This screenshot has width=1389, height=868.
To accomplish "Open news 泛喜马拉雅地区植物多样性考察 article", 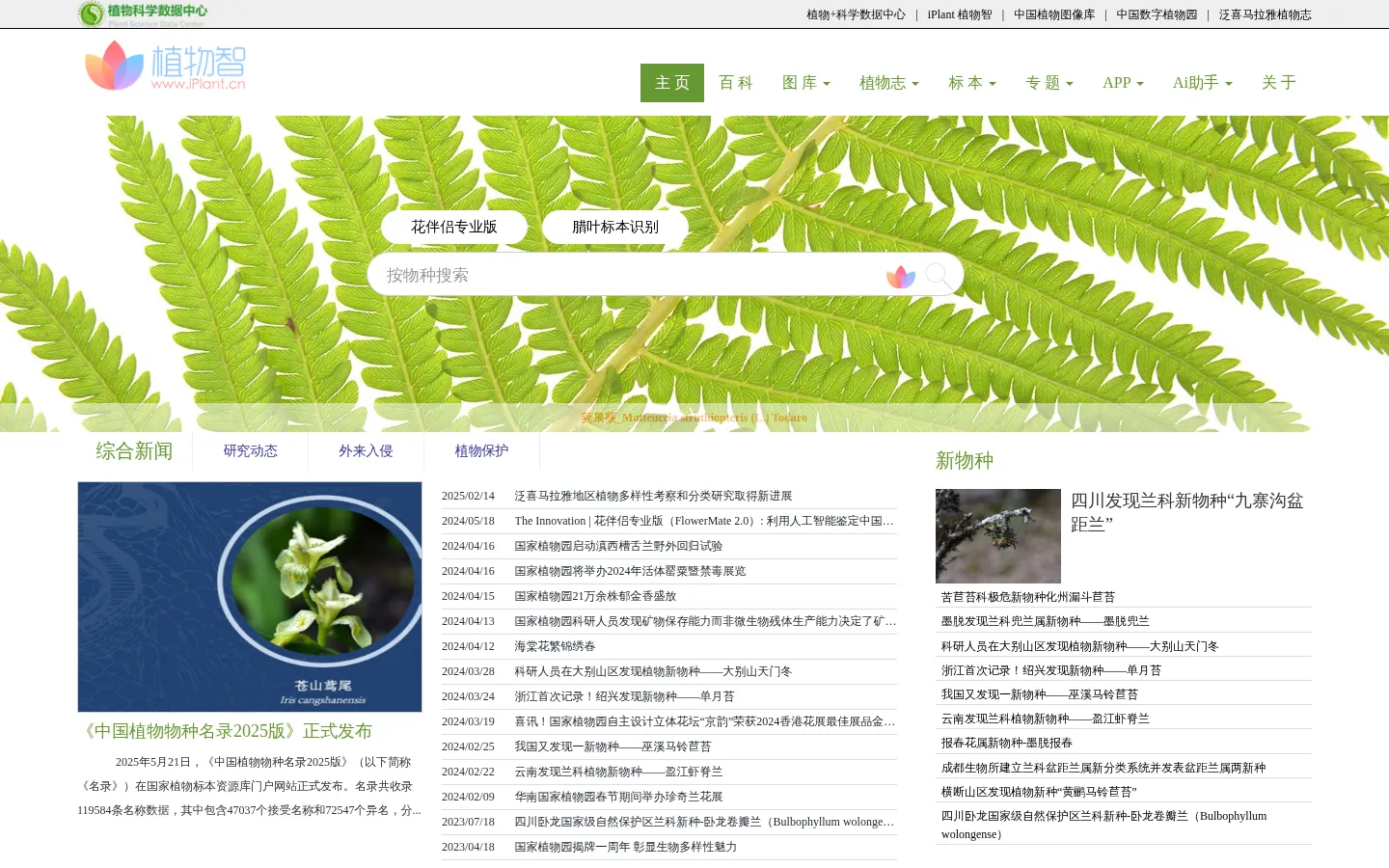I will coord(653,496).
